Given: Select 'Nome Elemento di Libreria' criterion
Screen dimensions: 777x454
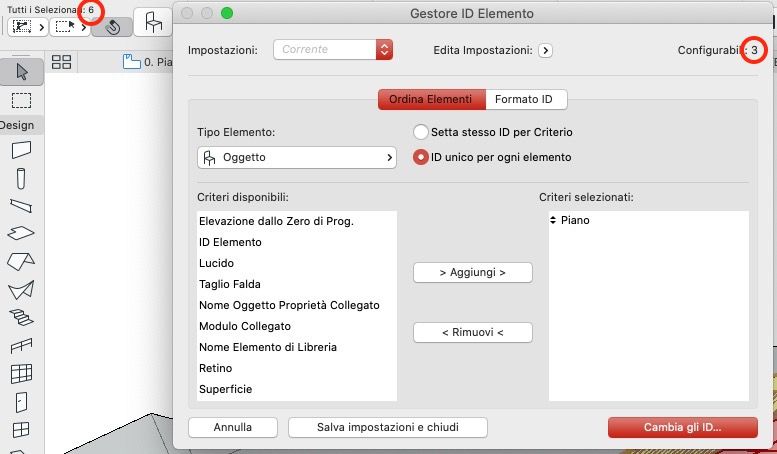Looking at the screenshot, I should 267,347.
